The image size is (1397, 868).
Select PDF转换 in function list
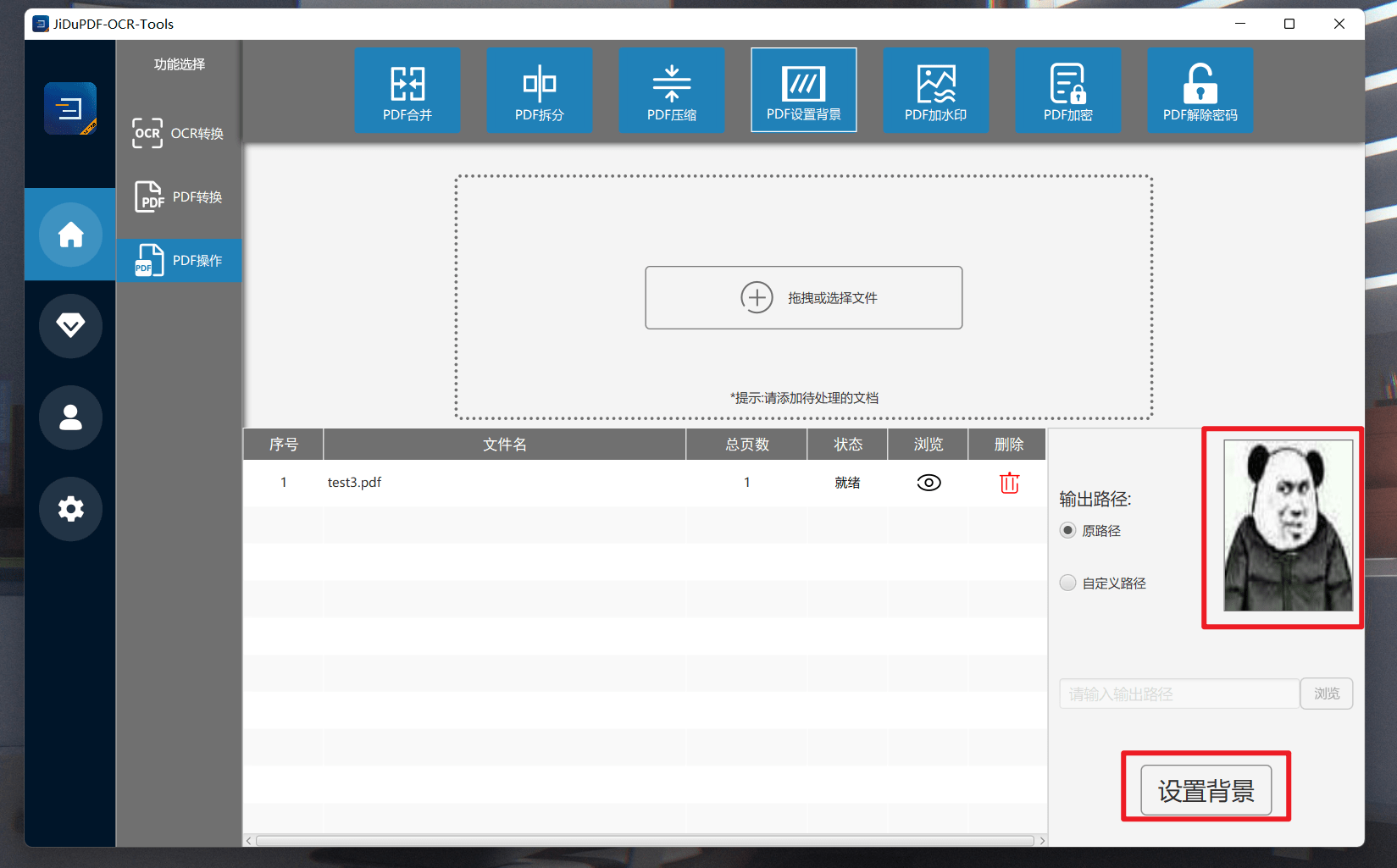click(x=179, y=196)
